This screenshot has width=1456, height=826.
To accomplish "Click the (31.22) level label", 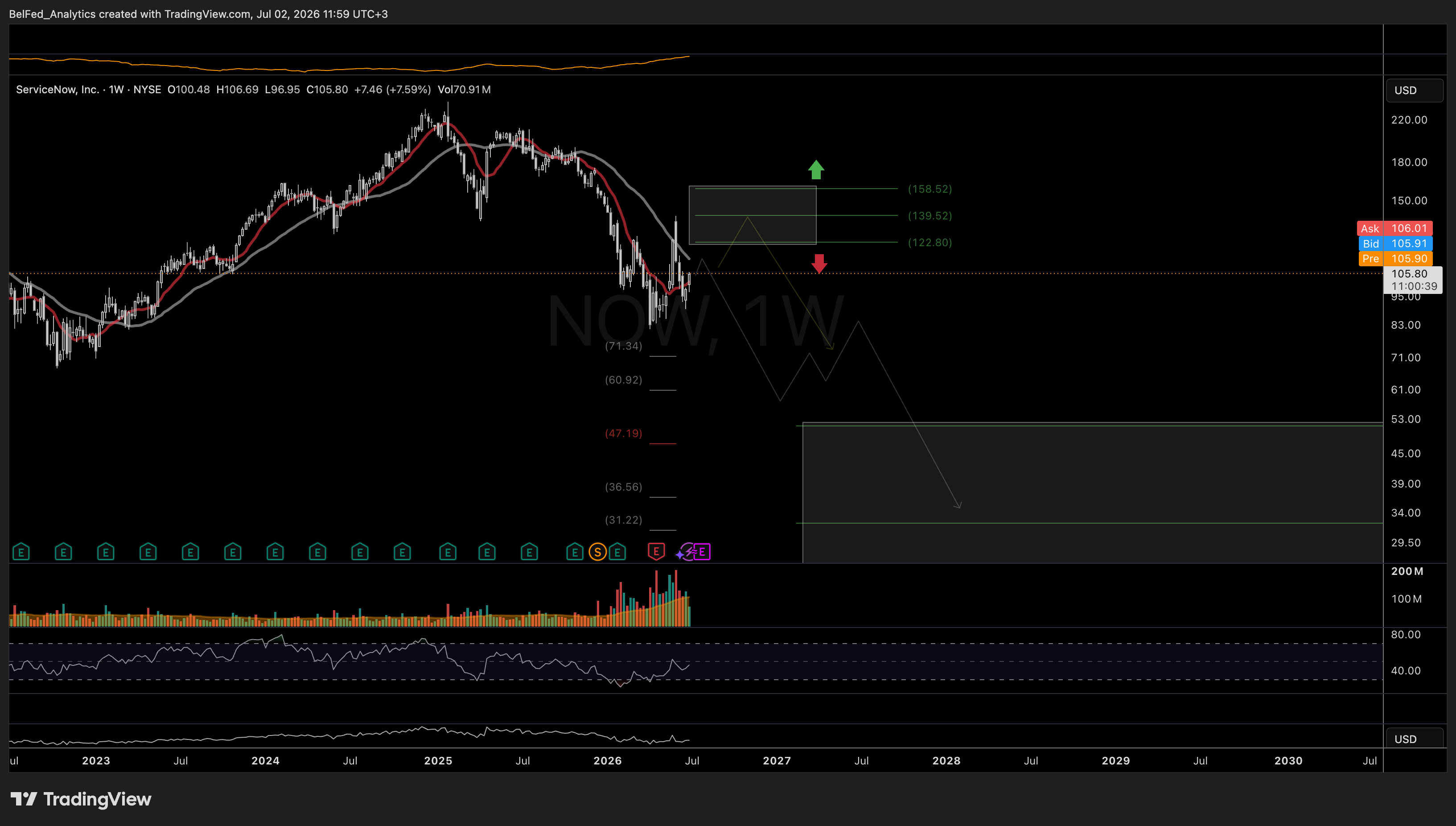I will (623, 520).
